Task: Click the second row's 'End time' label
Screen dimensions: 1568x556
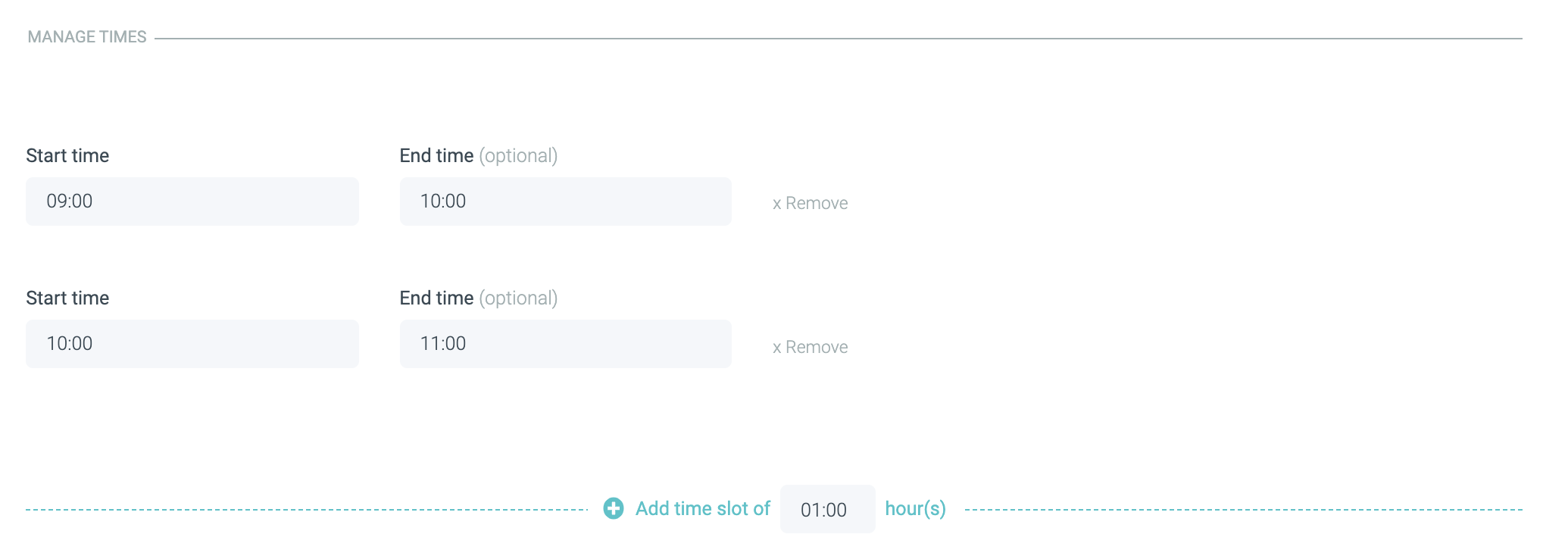Action: click(x=436, y=298)
